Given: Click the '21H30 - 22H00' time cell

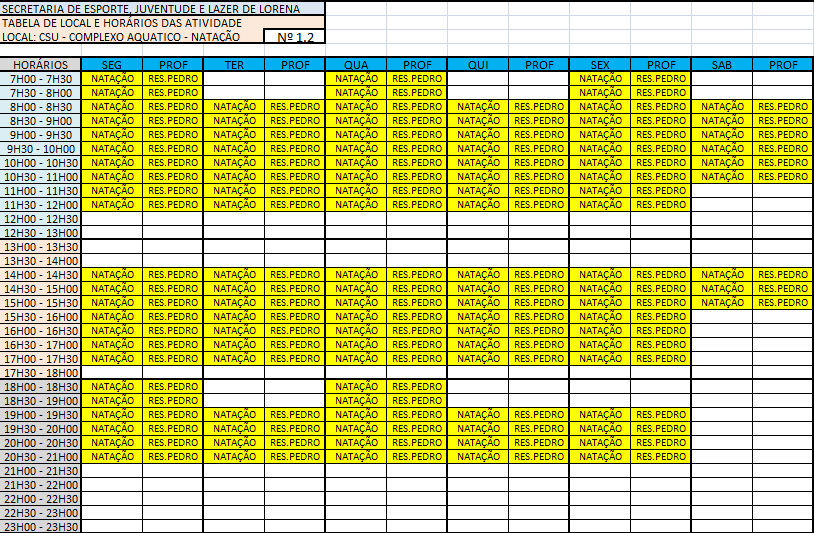Looking at the screenshot, I should point(40,485).
